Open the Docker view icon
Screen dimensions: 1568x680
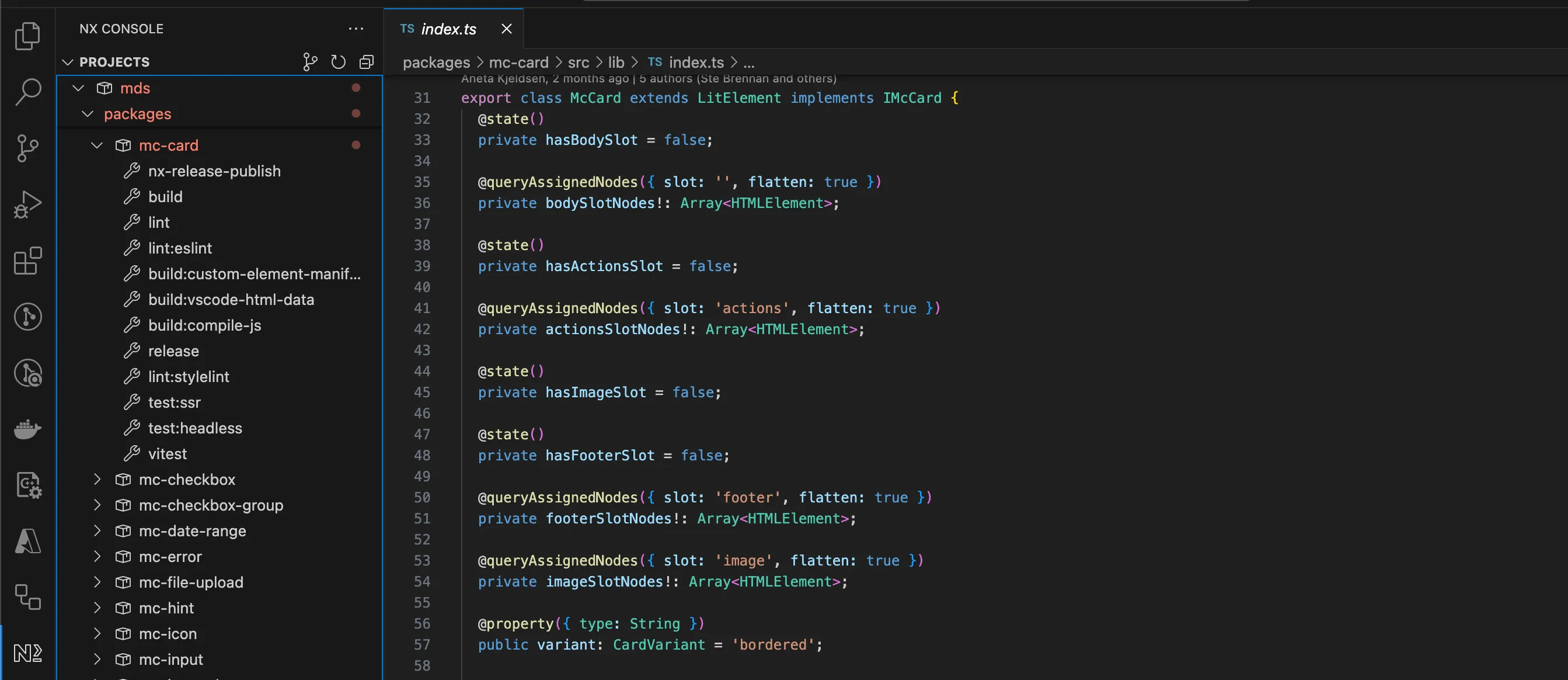coord(27,429)
